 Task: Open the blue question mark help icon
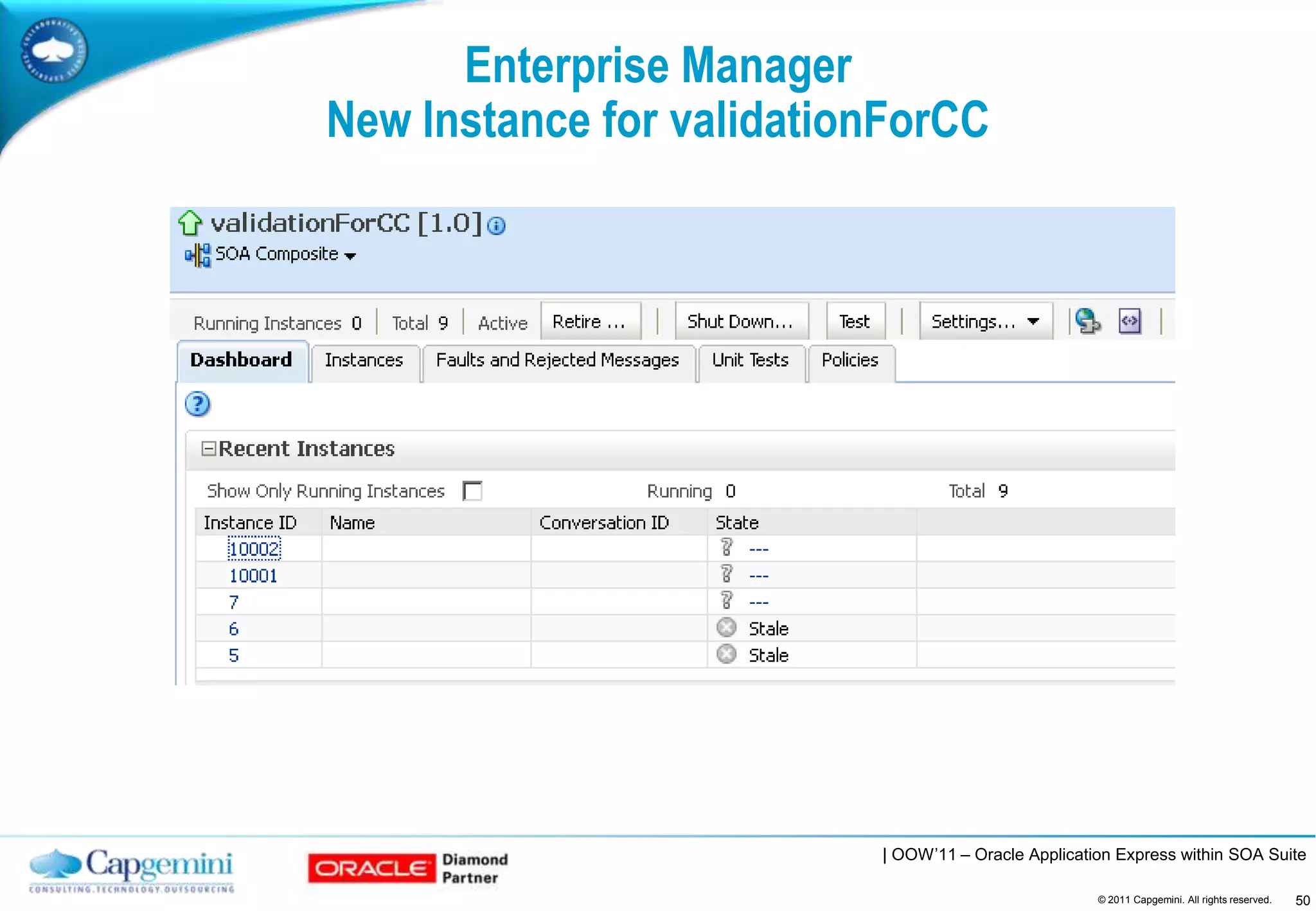[197, 404]
